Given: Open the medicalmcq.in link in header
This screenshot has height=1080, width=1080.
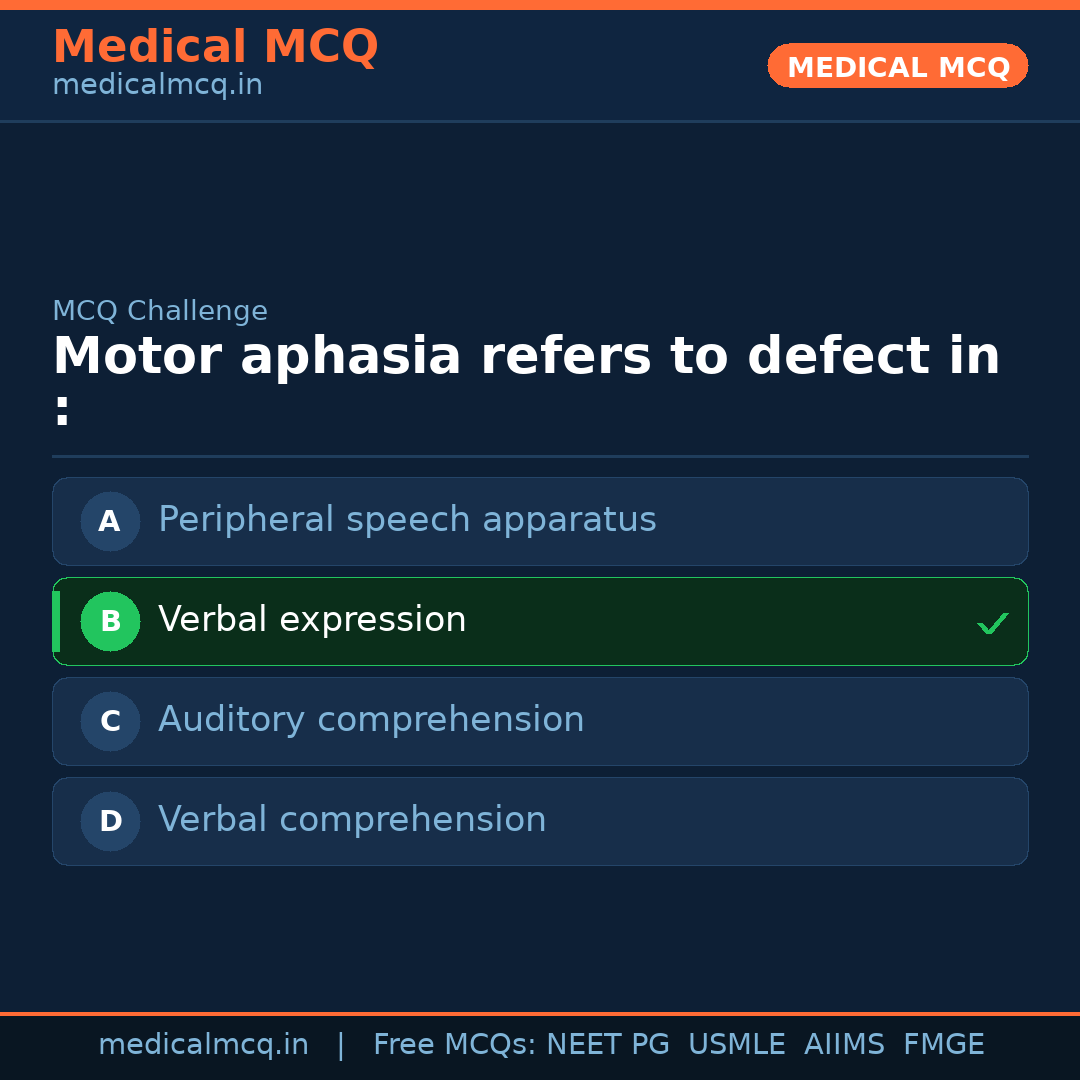Looking at the screenshot, I should click(x=157, y=85).
